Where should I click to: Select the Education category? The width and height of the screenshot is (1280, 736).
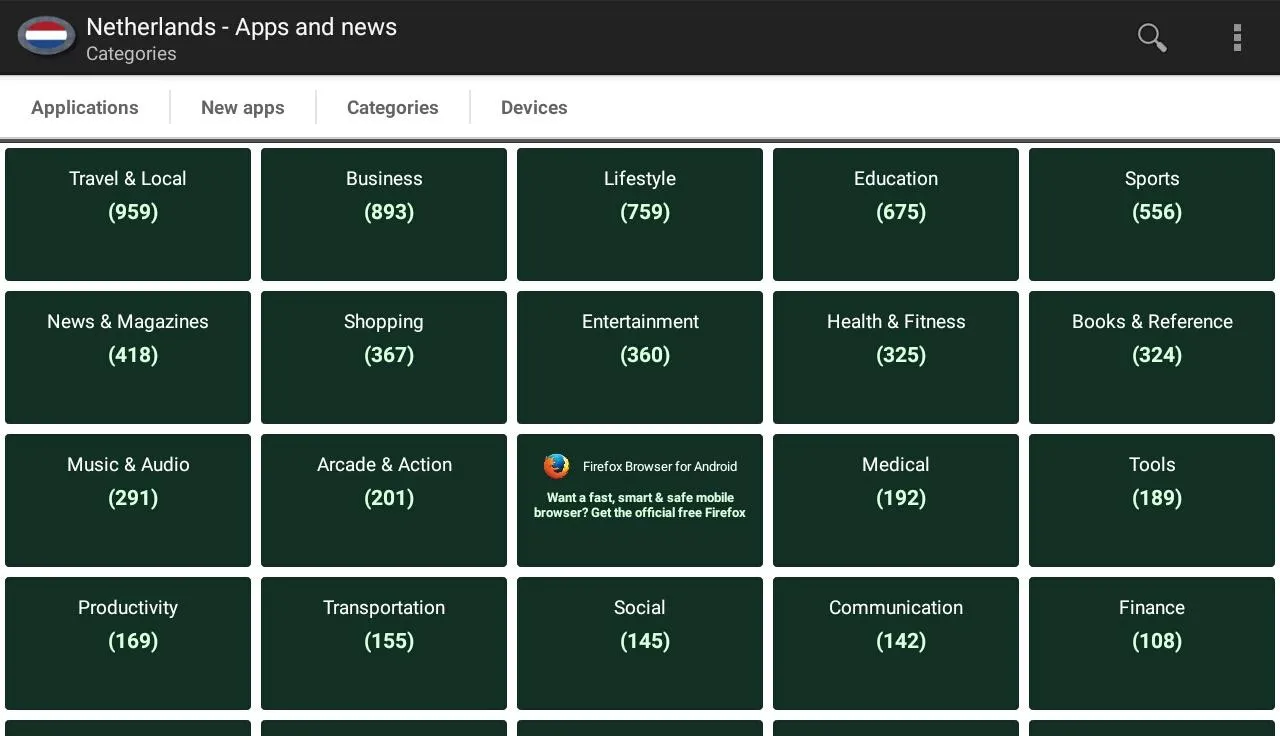896,214
